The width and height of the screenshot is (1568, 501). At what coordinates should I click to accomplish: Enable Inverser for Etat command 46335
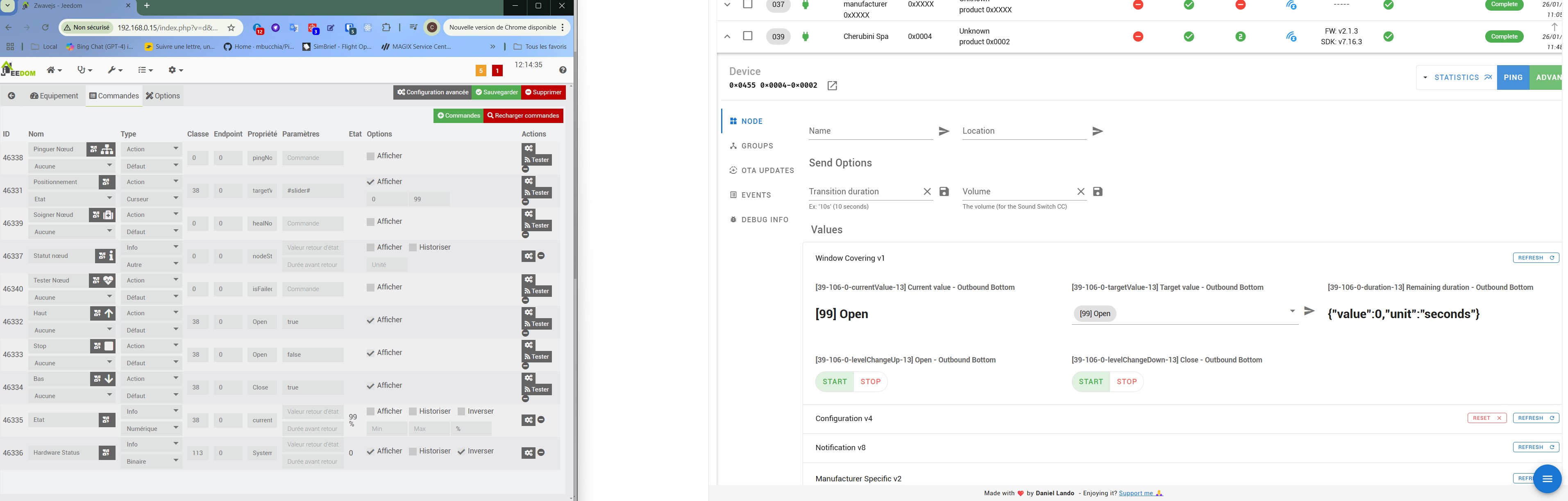tap(461, 412)
